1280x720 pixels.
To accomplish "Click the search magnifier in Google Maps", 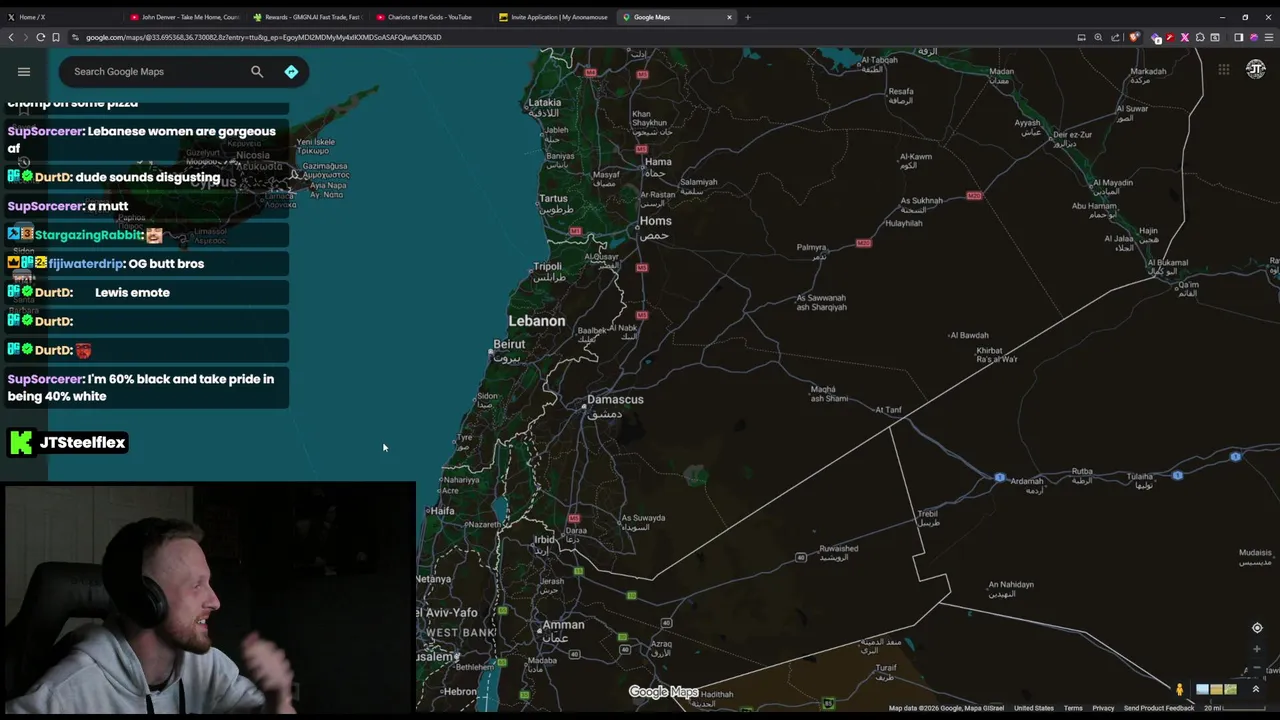I will tap(257, 72).
